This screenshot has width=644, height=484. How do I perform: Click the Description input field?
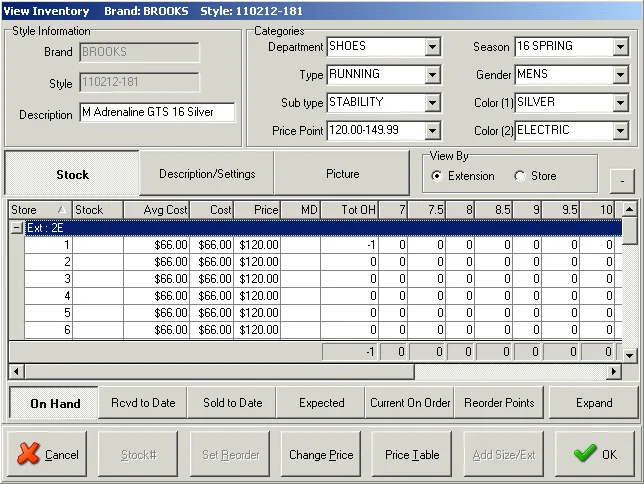[157, 112]
